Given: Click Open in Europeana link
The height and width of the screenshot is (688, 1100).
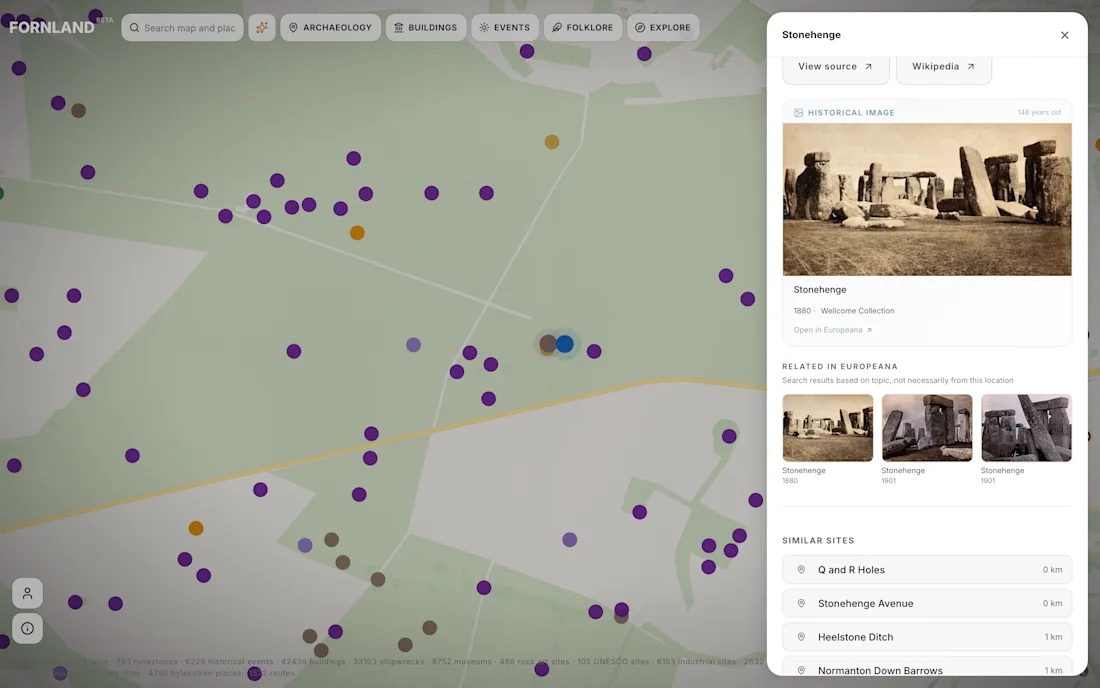Looking at the screenshot, I should [833, 330].
